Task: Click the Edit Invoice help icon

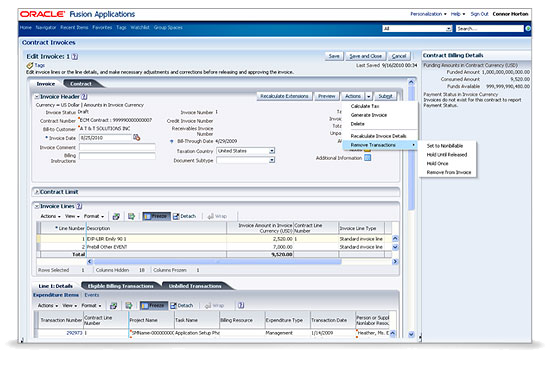Action: point(75,56)
